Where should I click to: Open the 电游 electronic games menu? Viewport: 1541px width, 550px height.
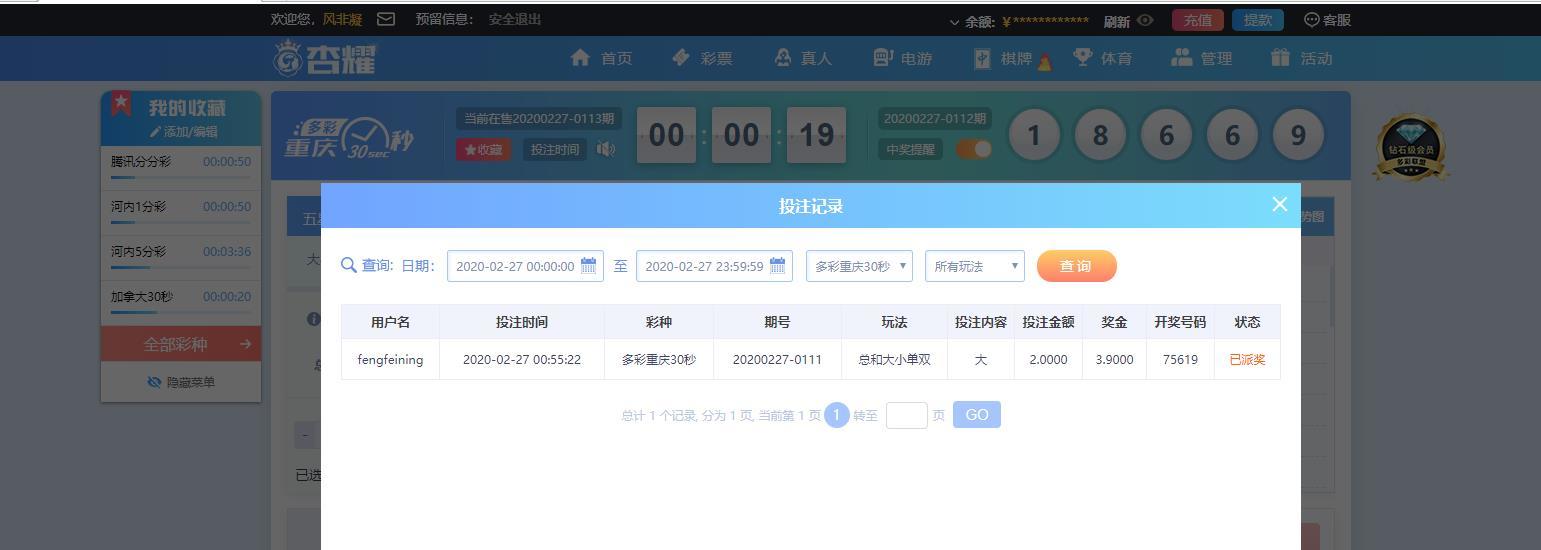pyautogui.click(x=902, y=58)
